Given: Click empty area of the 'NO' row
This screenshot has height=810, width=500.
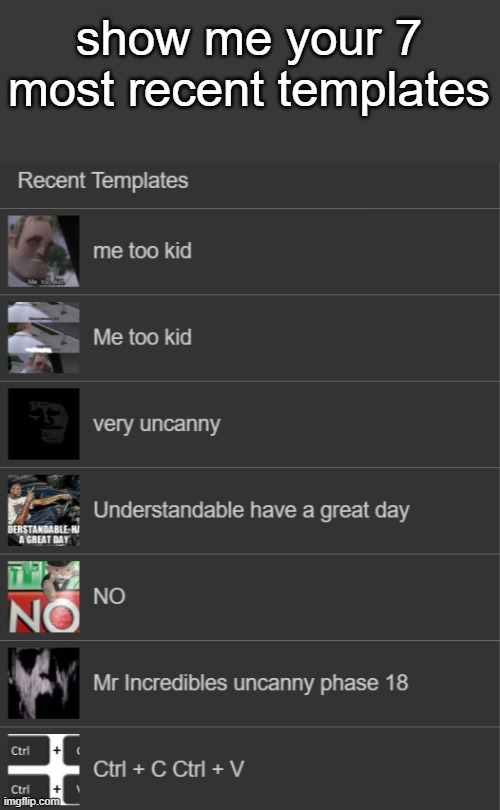Looking at the screenshot, I should tap(310, 597).
